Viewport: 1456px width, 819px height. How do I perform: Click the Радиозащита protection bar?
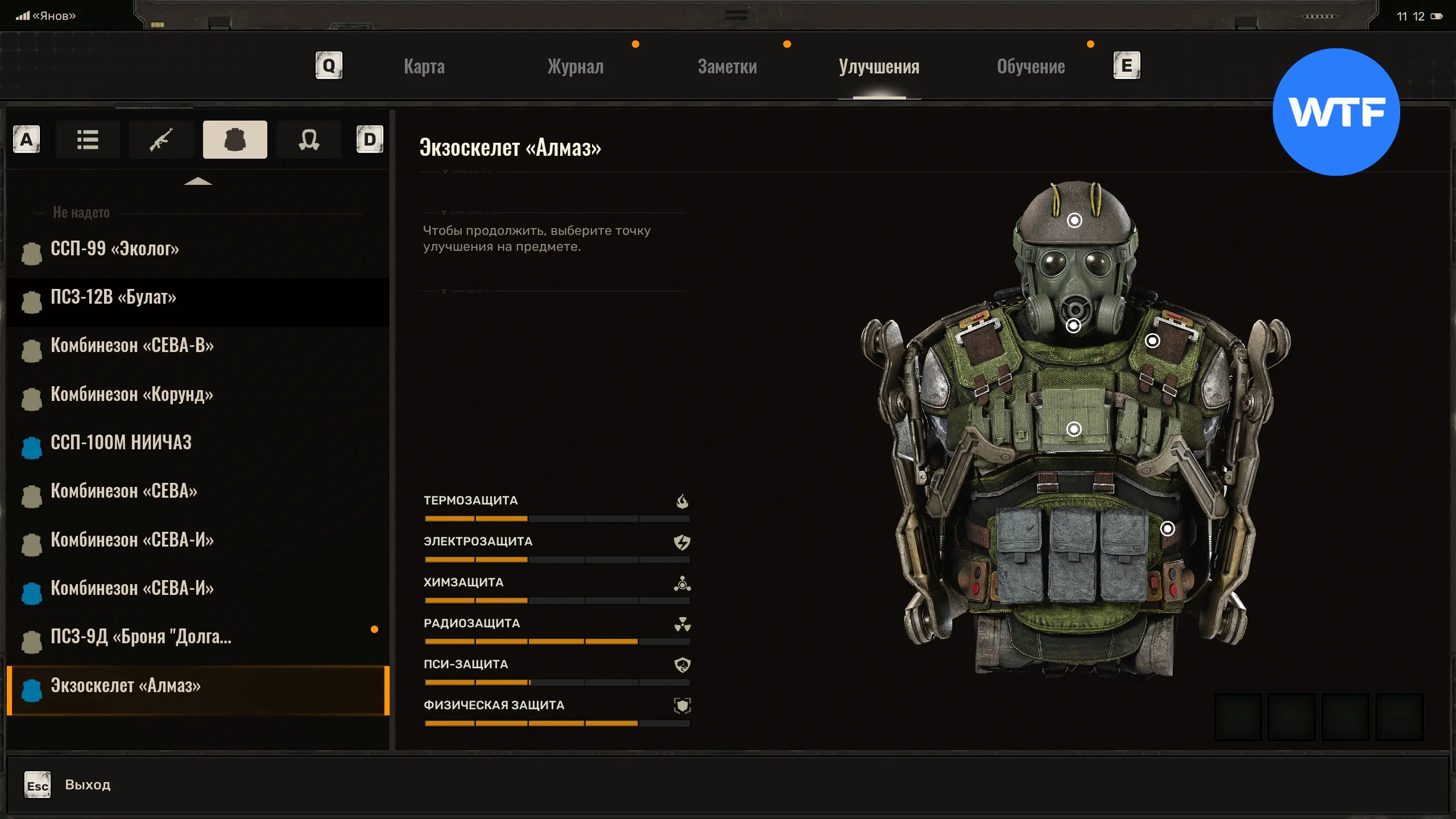[557, 642]
